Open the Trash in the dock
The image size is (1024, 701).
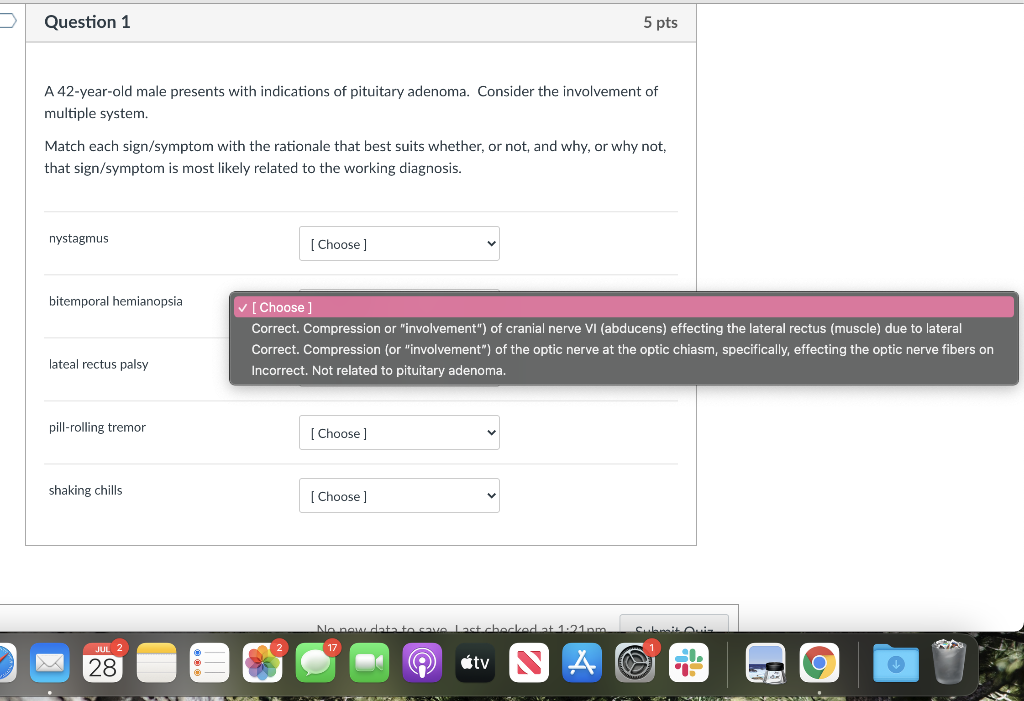coord(948,661)
